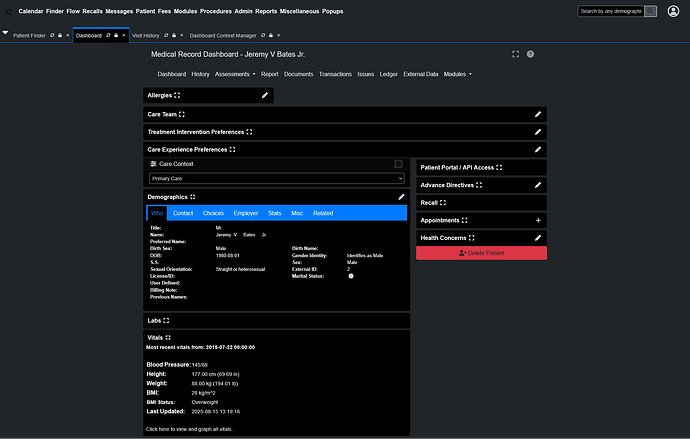The width and height of the screenshot is (690, 439).
Task: Edit Health Concerns with pencil icon
Action: pyautogui.click(x=538, y=238)
